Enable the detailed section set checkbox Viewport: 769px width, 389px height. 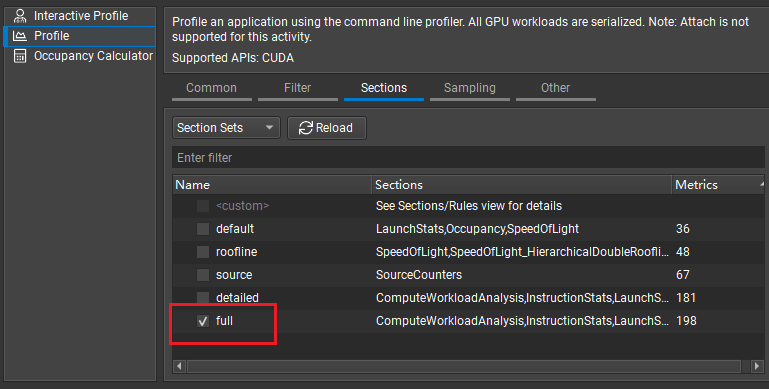tap(203, 297)
